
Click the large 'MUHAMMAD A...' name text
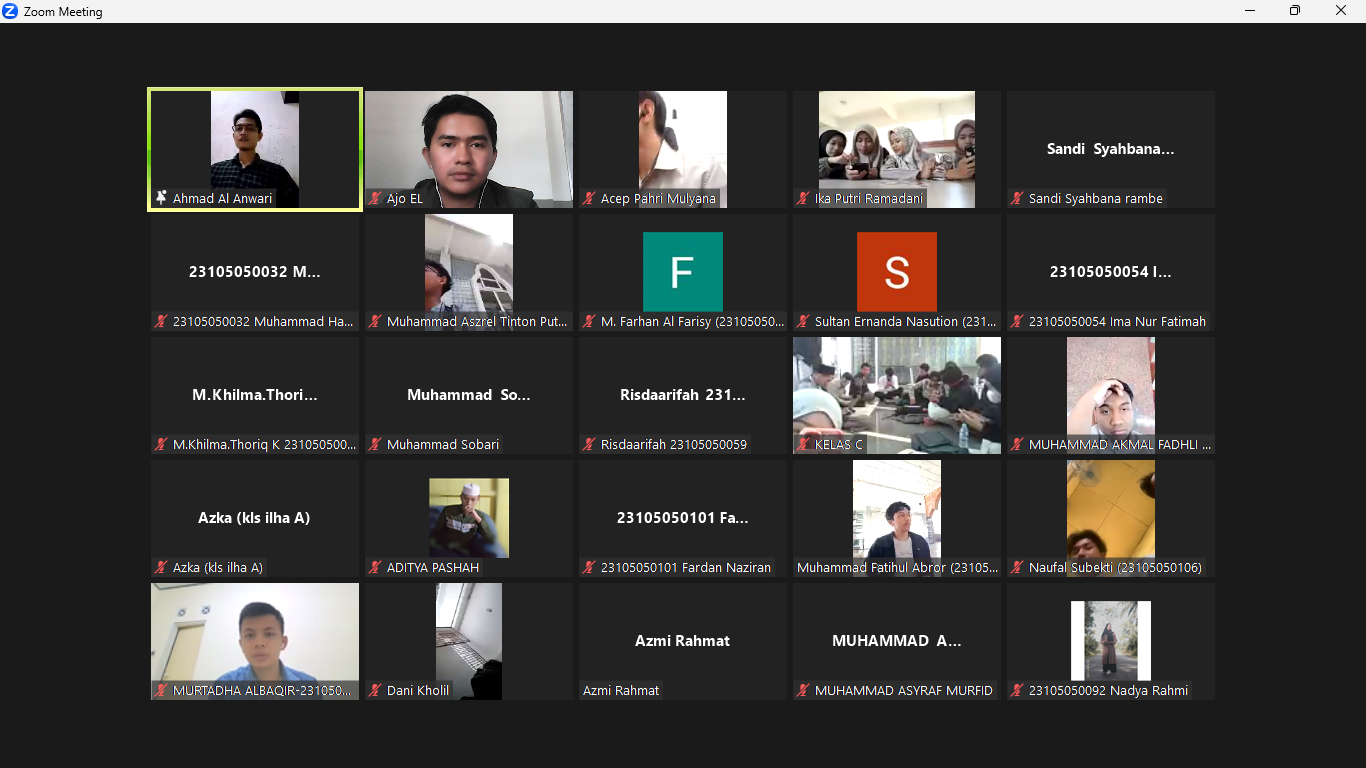(x=897, y=641)
